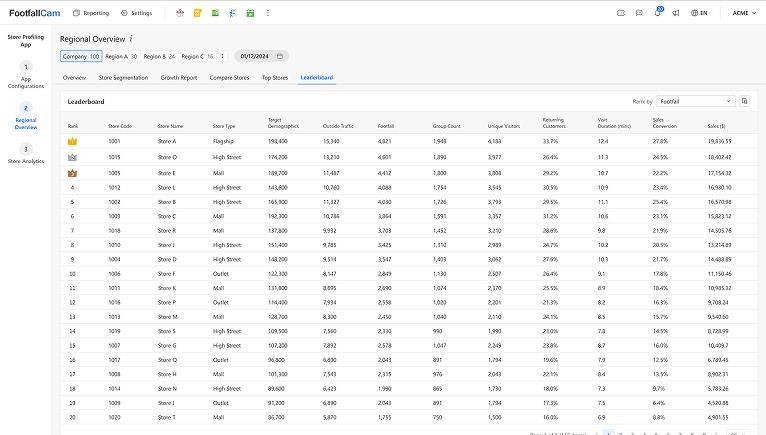766x435 pixels.
Task: Click the notification bell icon
Action: click(657, 13)
